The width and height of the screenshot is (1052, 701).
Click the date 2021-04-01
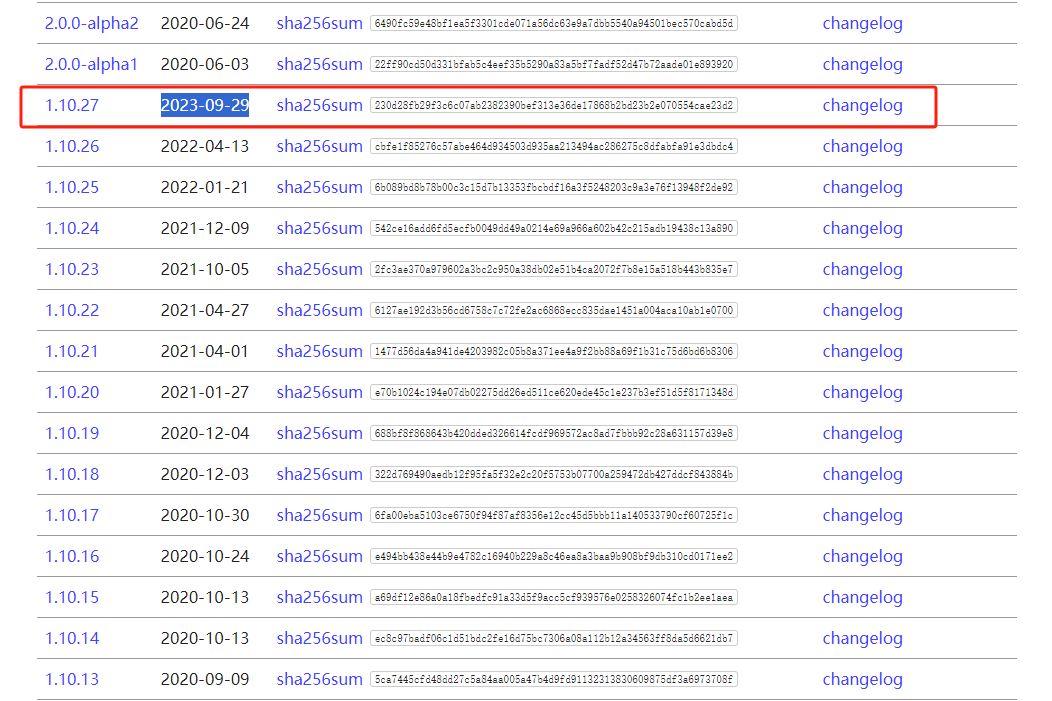click(x=205, y=351)
